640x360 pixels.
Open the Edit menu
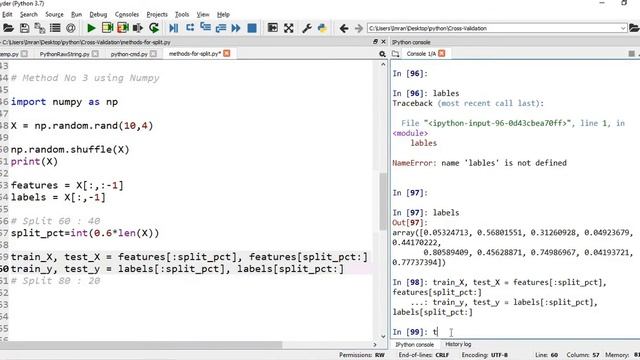(x=7, y=14)
